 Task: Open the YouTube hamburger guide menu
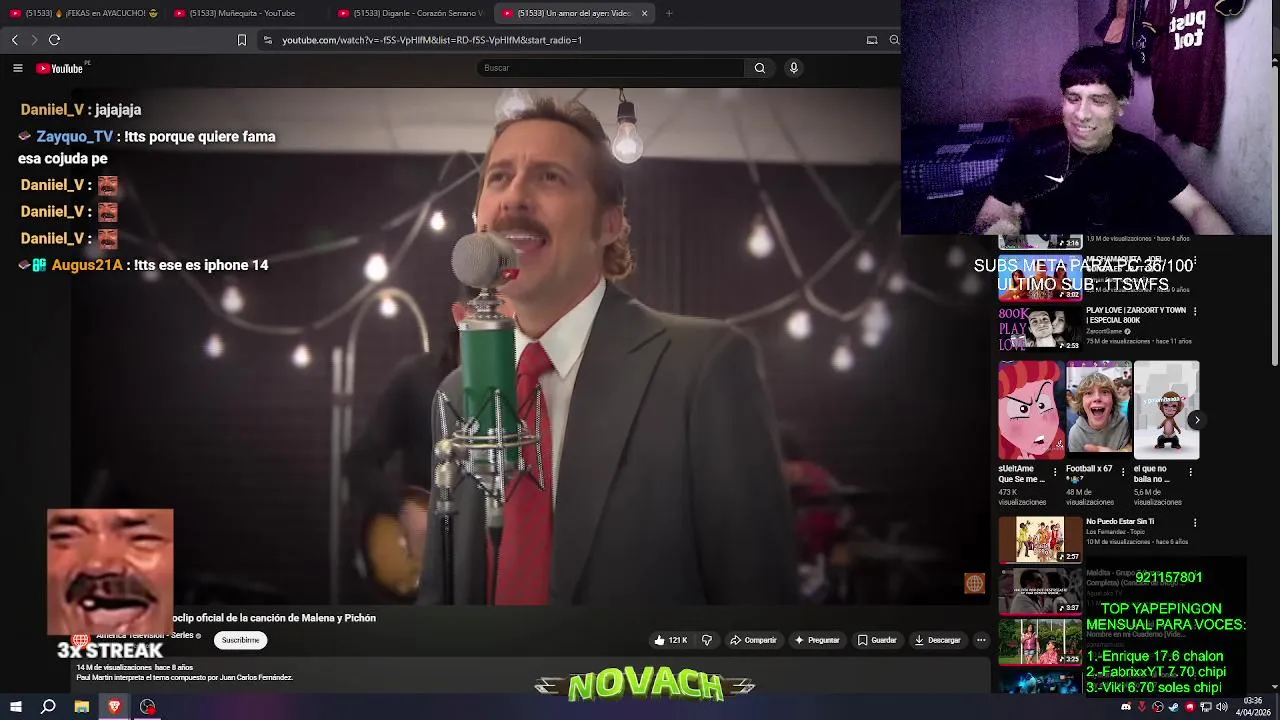click(17, 68)
